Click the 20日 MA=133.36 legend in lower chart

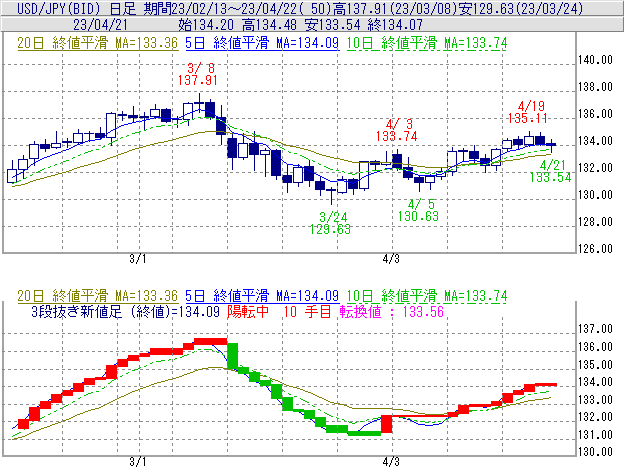pos(98,296)
